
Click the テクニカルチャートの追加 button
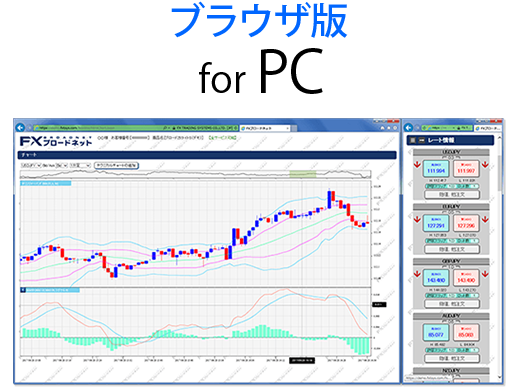[x=116, y=165]
